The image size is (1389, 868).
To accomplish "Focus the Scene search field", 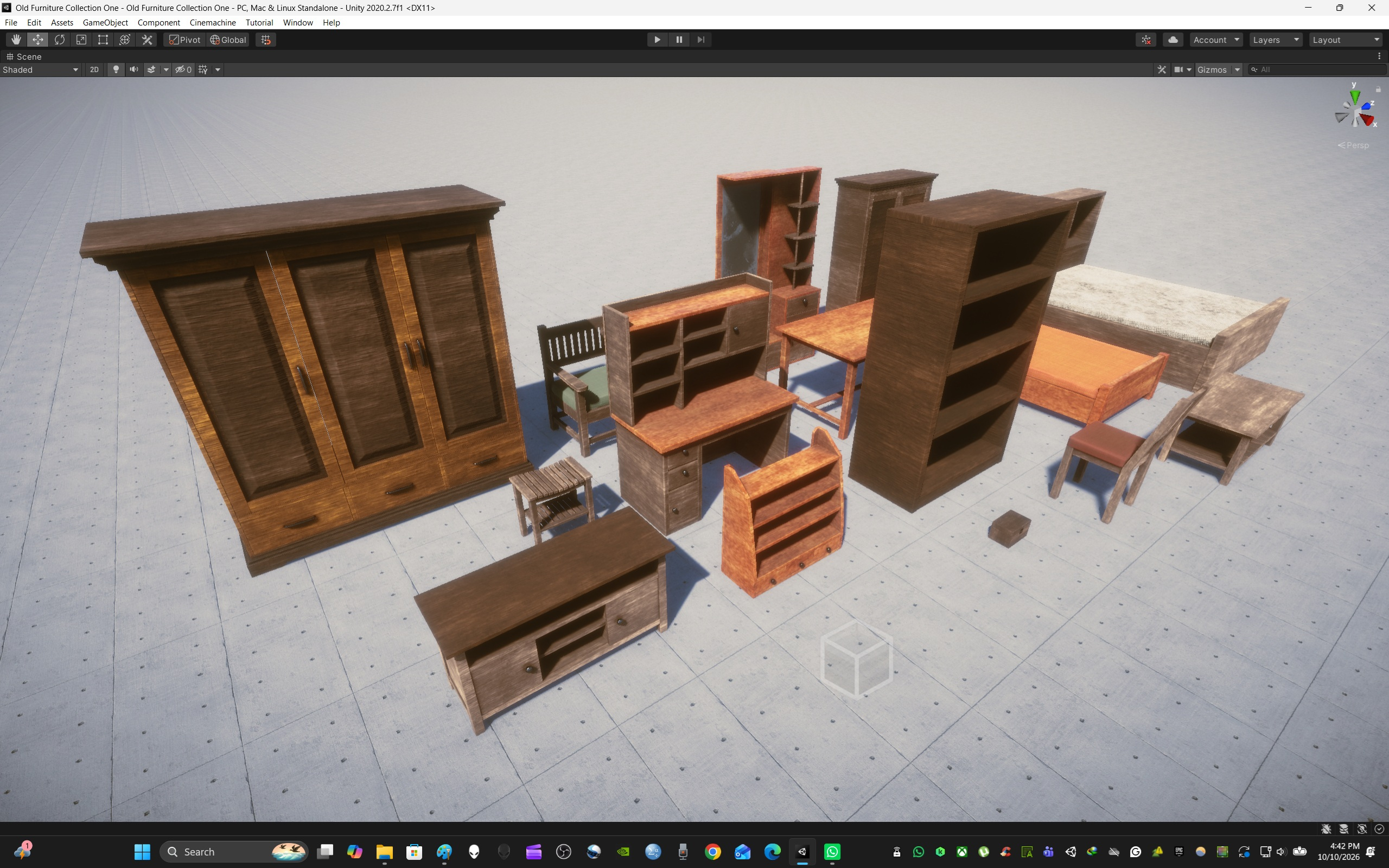I will [1317, 69].
